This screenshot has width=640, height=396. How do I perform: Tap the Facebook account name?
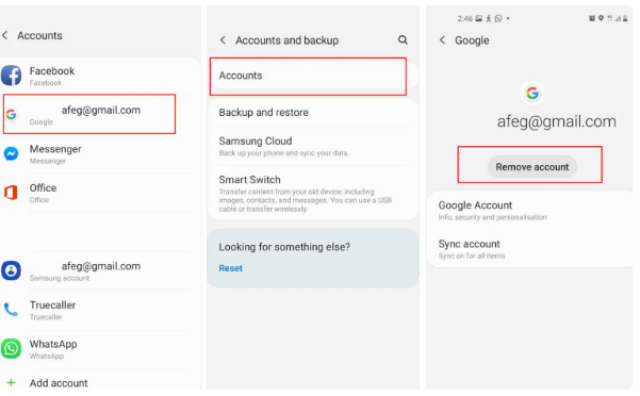pos(52,71)
